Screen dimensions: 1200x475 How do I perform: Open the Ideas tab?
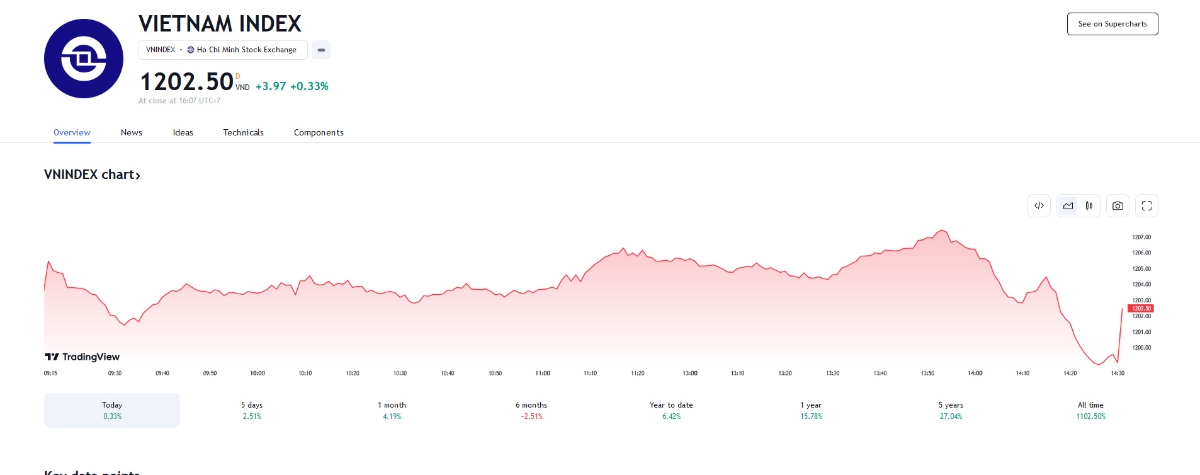pyautogui.click(x=183, y=132)
